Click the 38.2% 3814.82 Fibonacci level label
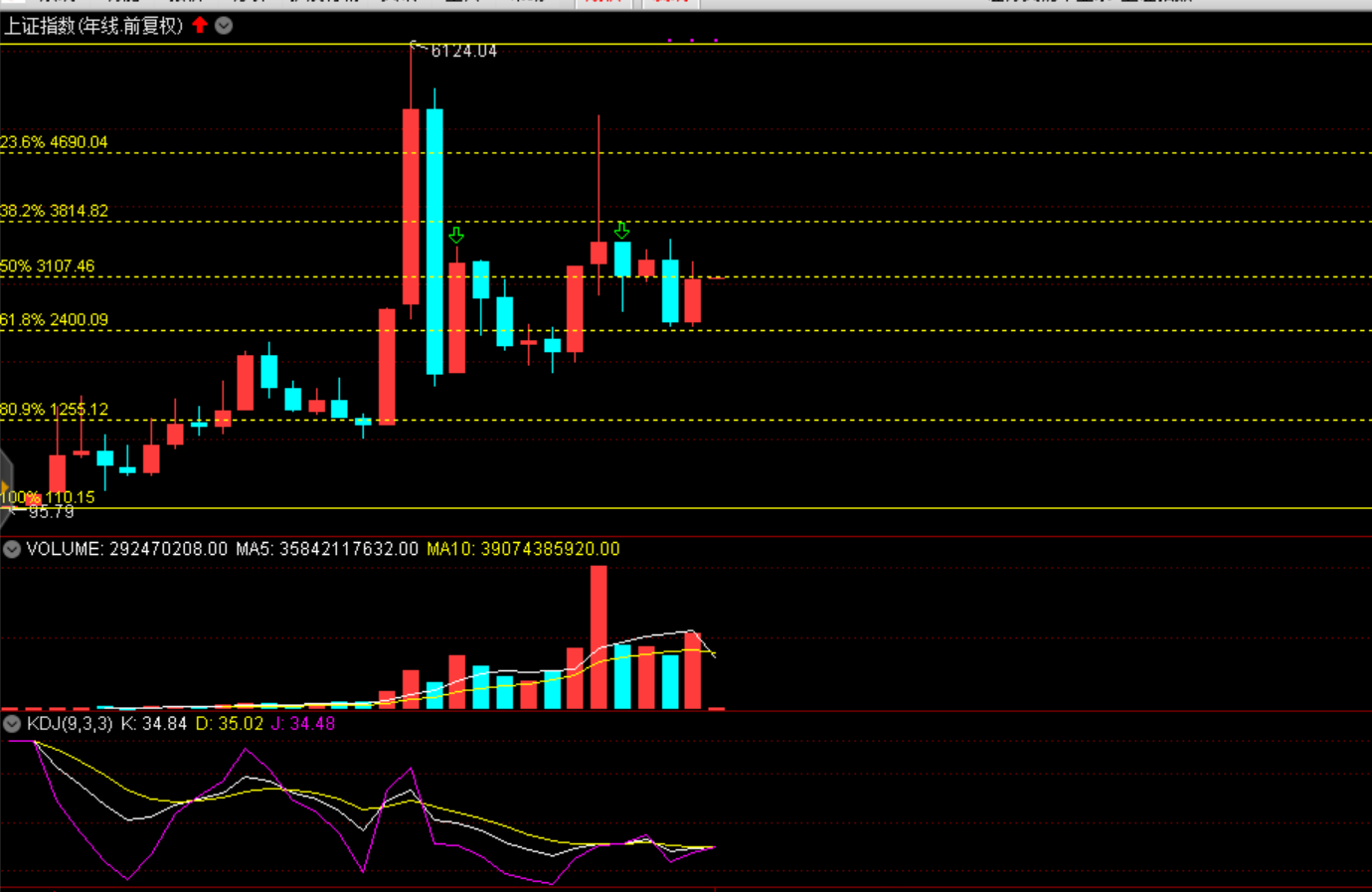The width and height of the screenshot is (1372, 892). 54,211
